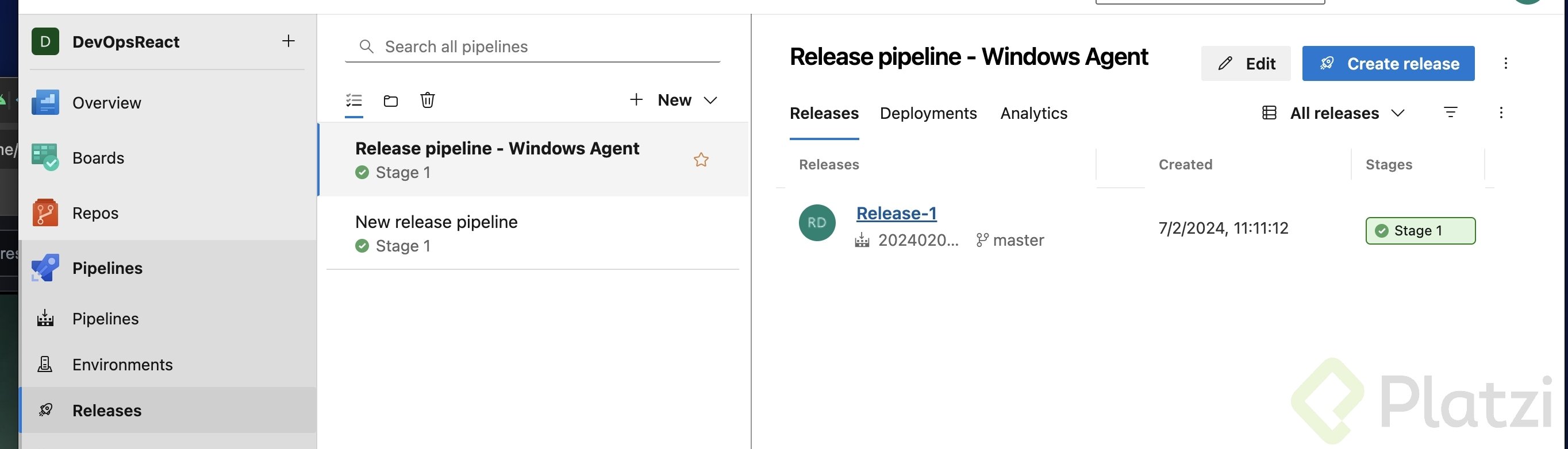The width and height of the screenshot is (1568, 449).
Task: Select the list view icon
Action: click(x=353, y=100)
